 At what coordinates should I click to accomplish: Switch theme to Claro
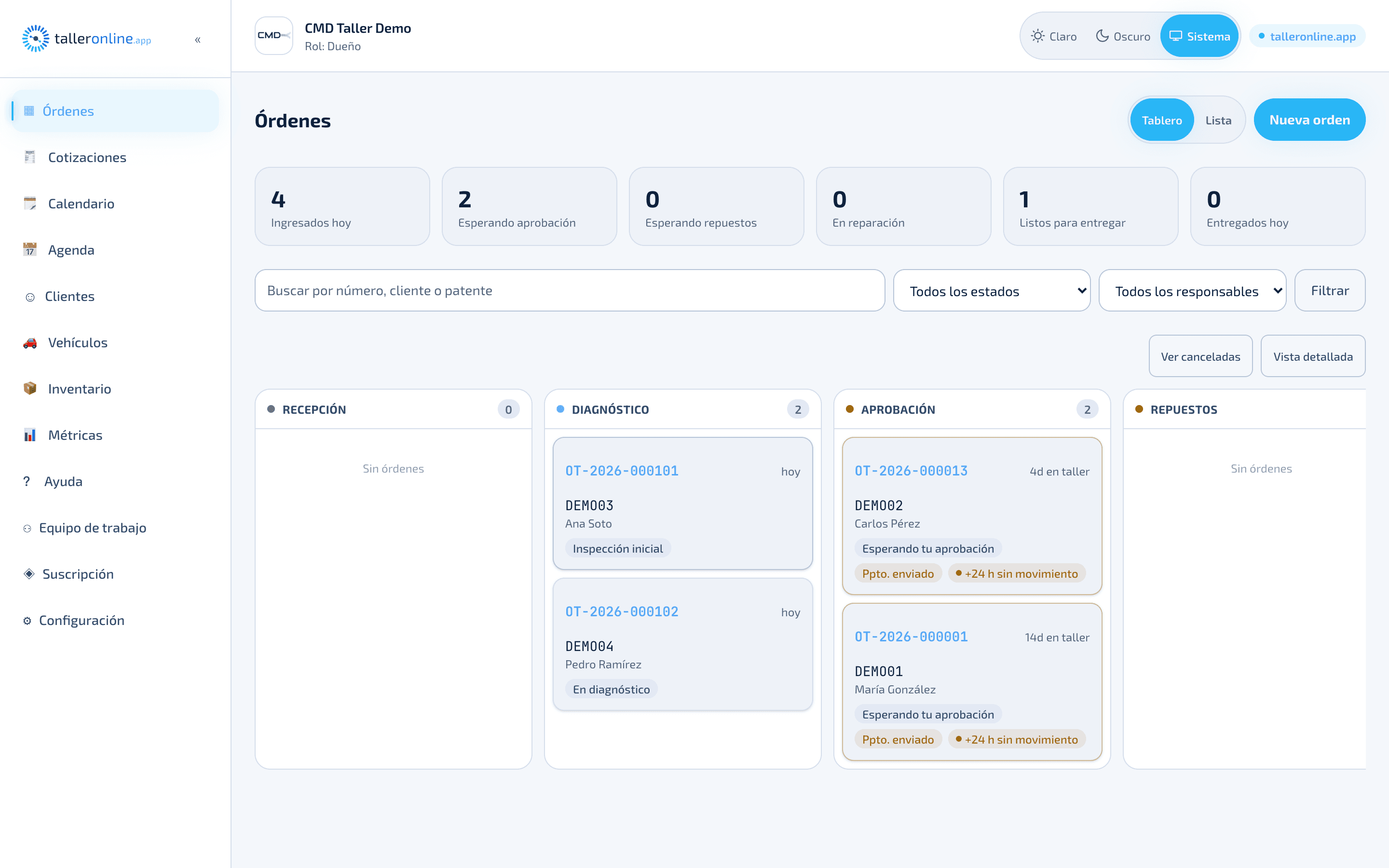click(x=1054, y=36)
